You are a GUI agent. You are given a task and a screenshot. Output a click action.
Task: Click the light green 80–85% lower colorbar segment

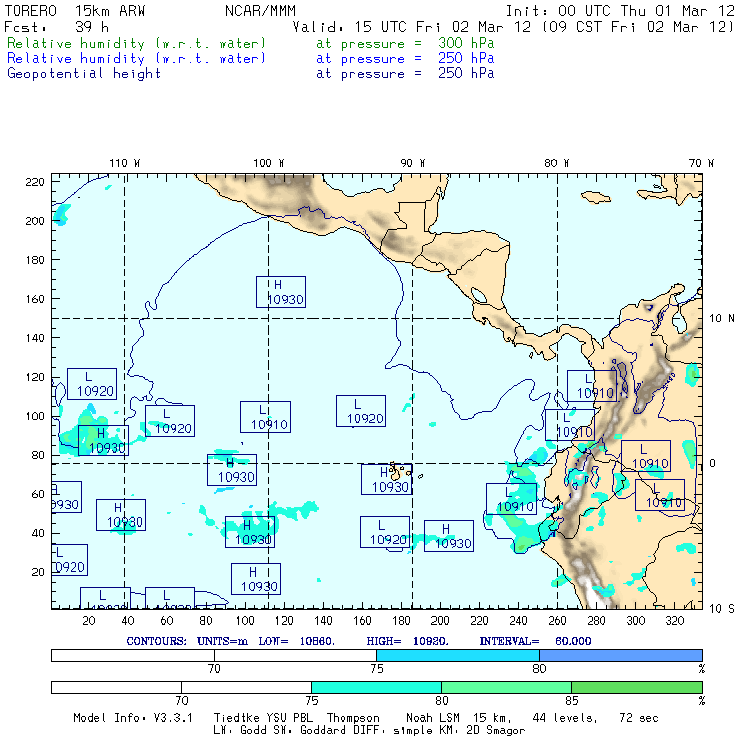(506, 687)
